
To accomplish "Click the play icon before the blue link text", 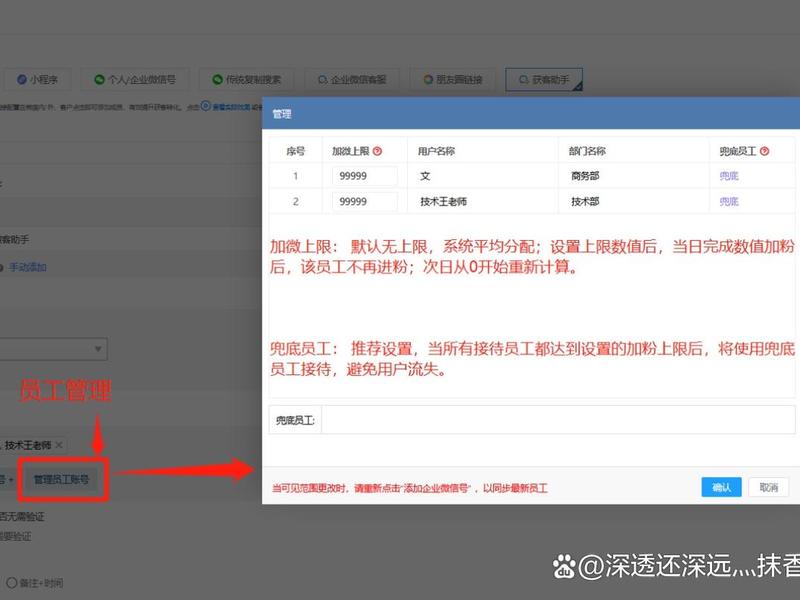I will coord(206,106).
